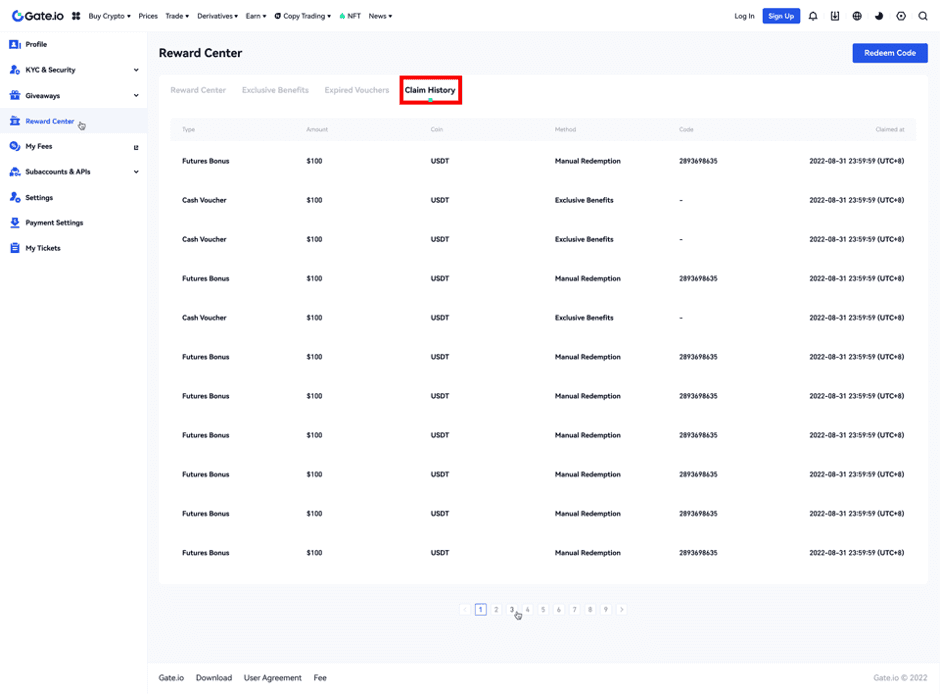
Task: Open the hexagon settings icon in header
Action: 901,16
